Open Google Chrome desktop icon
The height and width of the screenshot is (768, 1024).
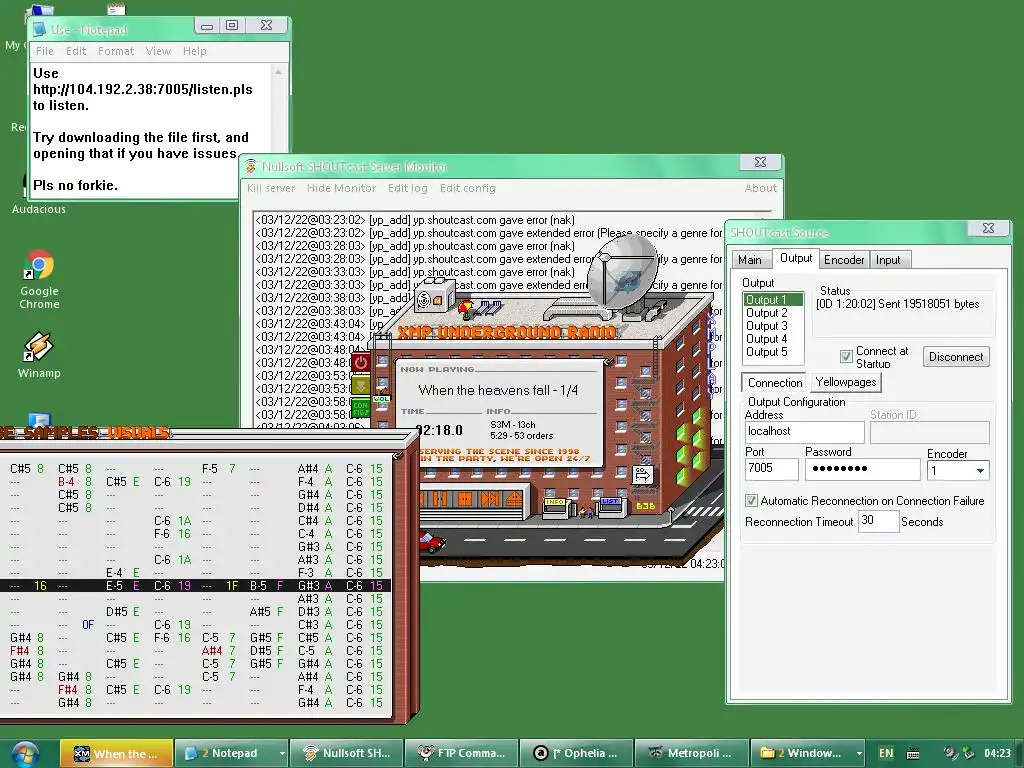tap(39, 280)
